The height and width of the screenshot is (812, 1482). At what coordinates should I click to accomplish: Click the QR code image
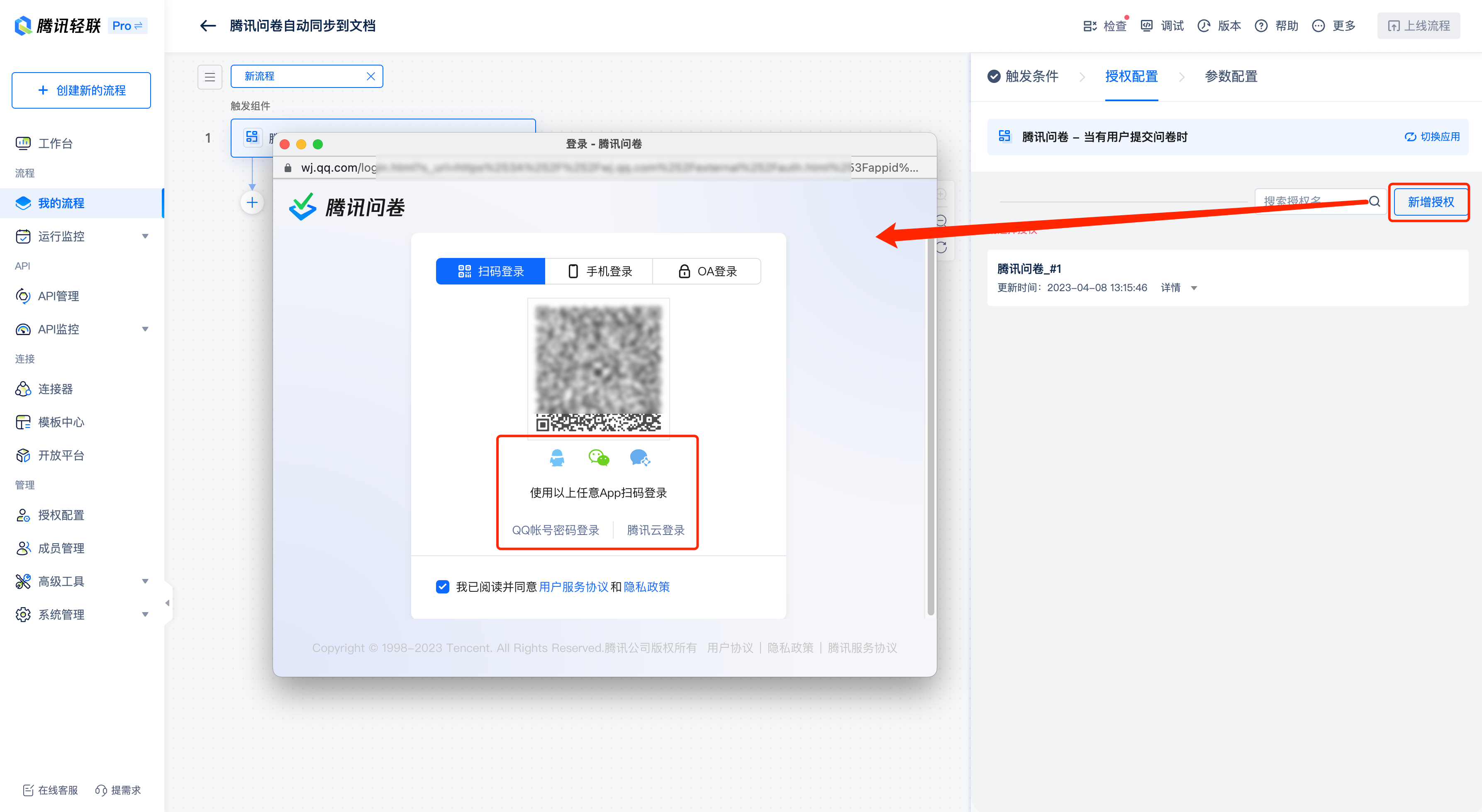pyautogui.click(x=598, y=368)
